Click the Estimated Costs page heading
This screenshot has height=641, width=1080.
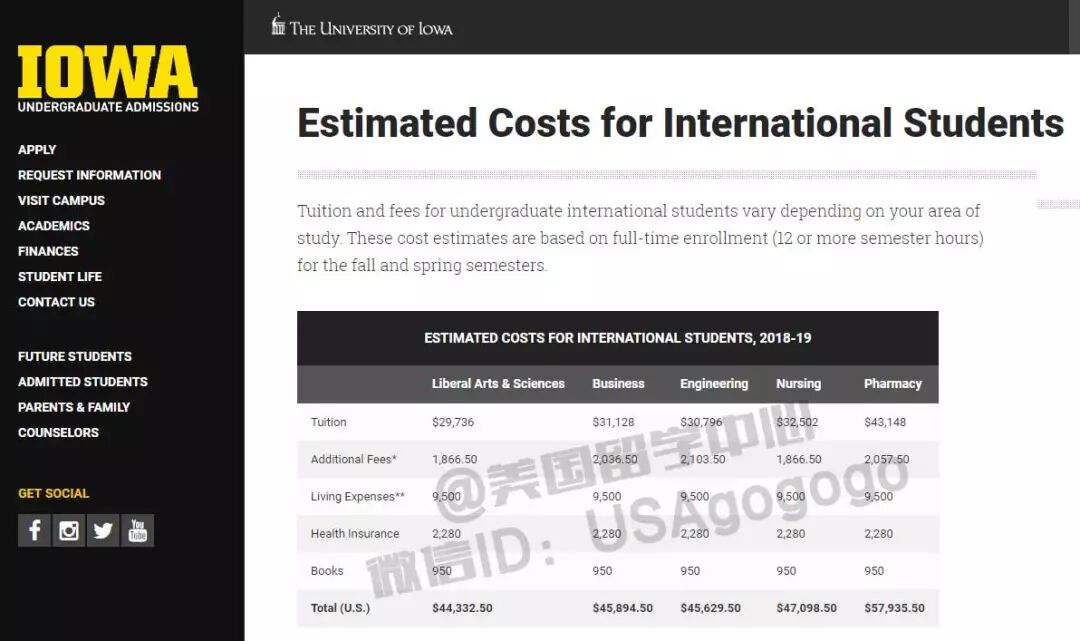coord(681,124)
